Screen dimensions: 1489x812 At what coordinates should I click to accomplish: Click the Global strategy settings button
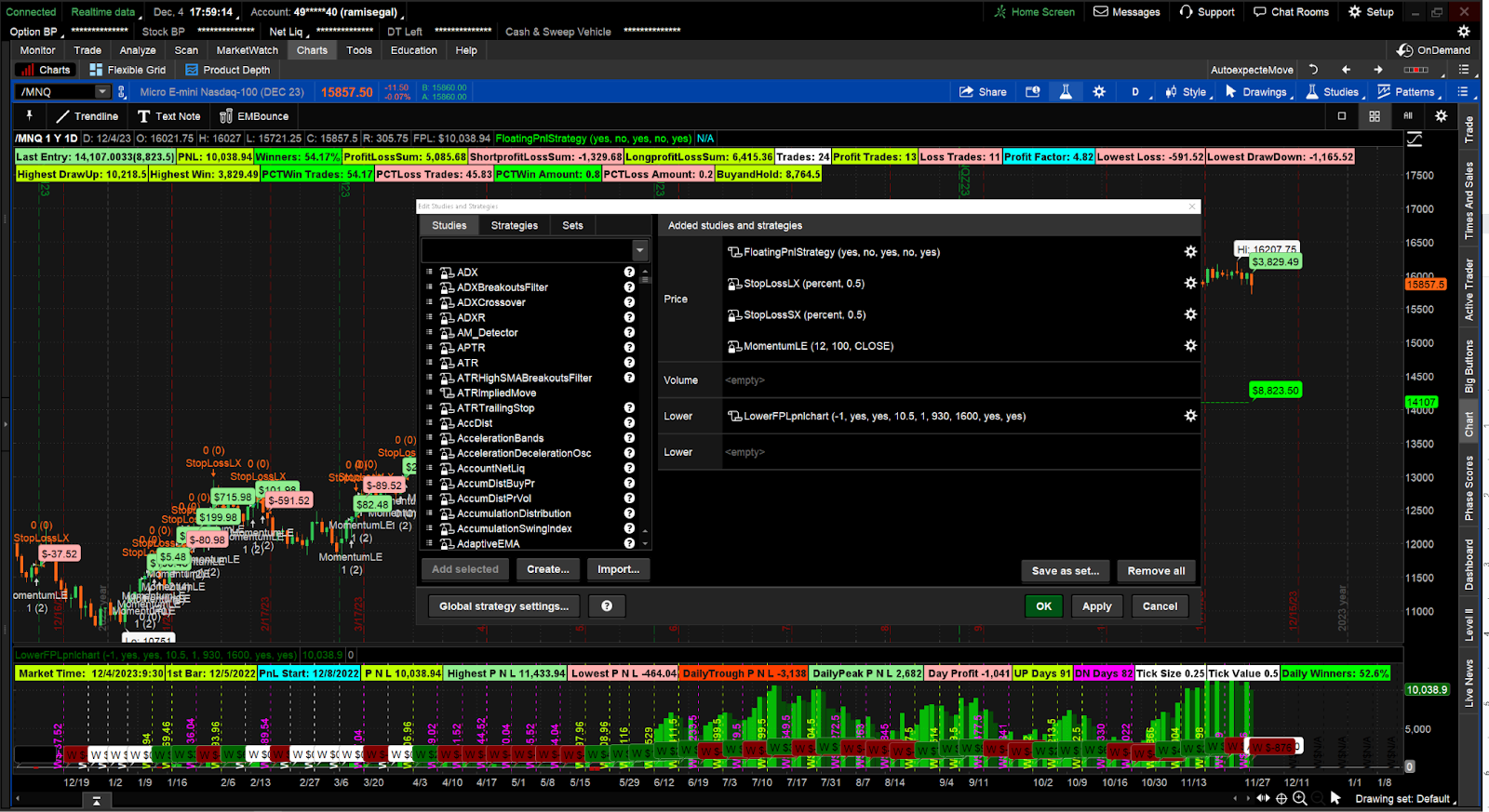coord(503,606)
